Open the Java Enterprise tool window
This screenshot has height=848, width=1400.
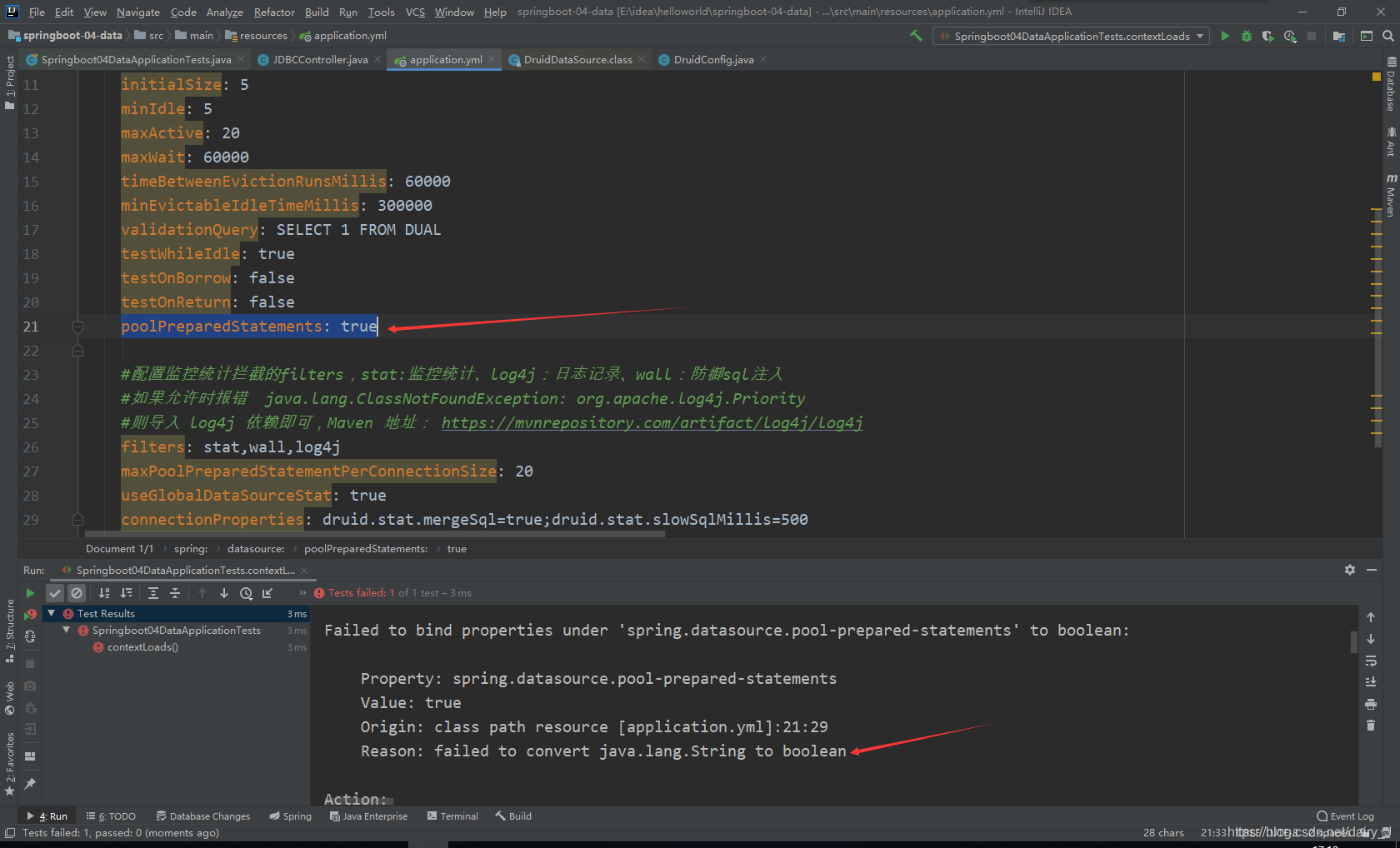coord(368,816)
